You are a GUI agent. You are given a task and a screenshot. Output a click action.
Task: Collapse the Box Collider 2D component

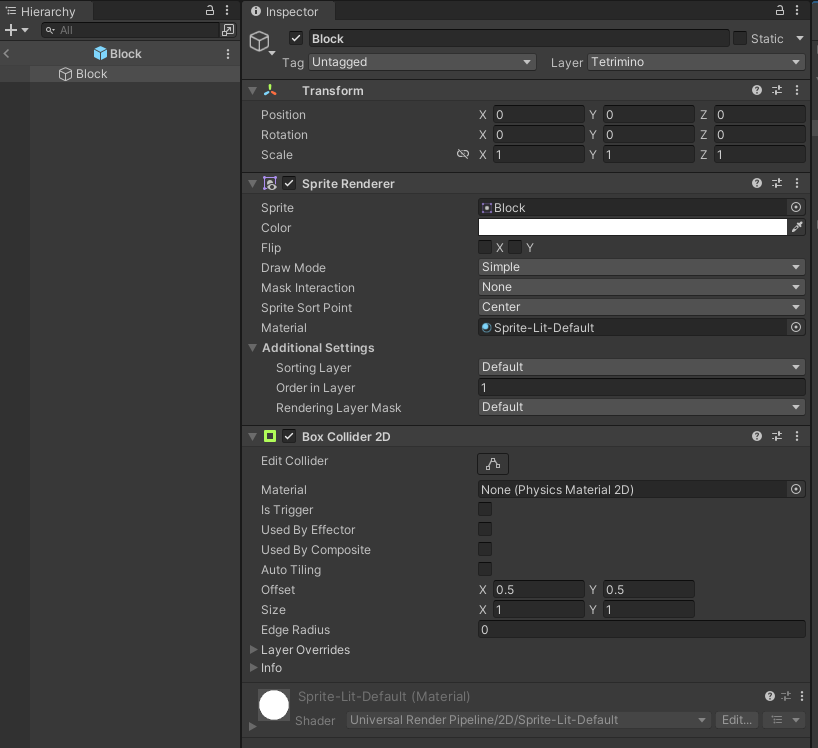click(x=252, y=436)
